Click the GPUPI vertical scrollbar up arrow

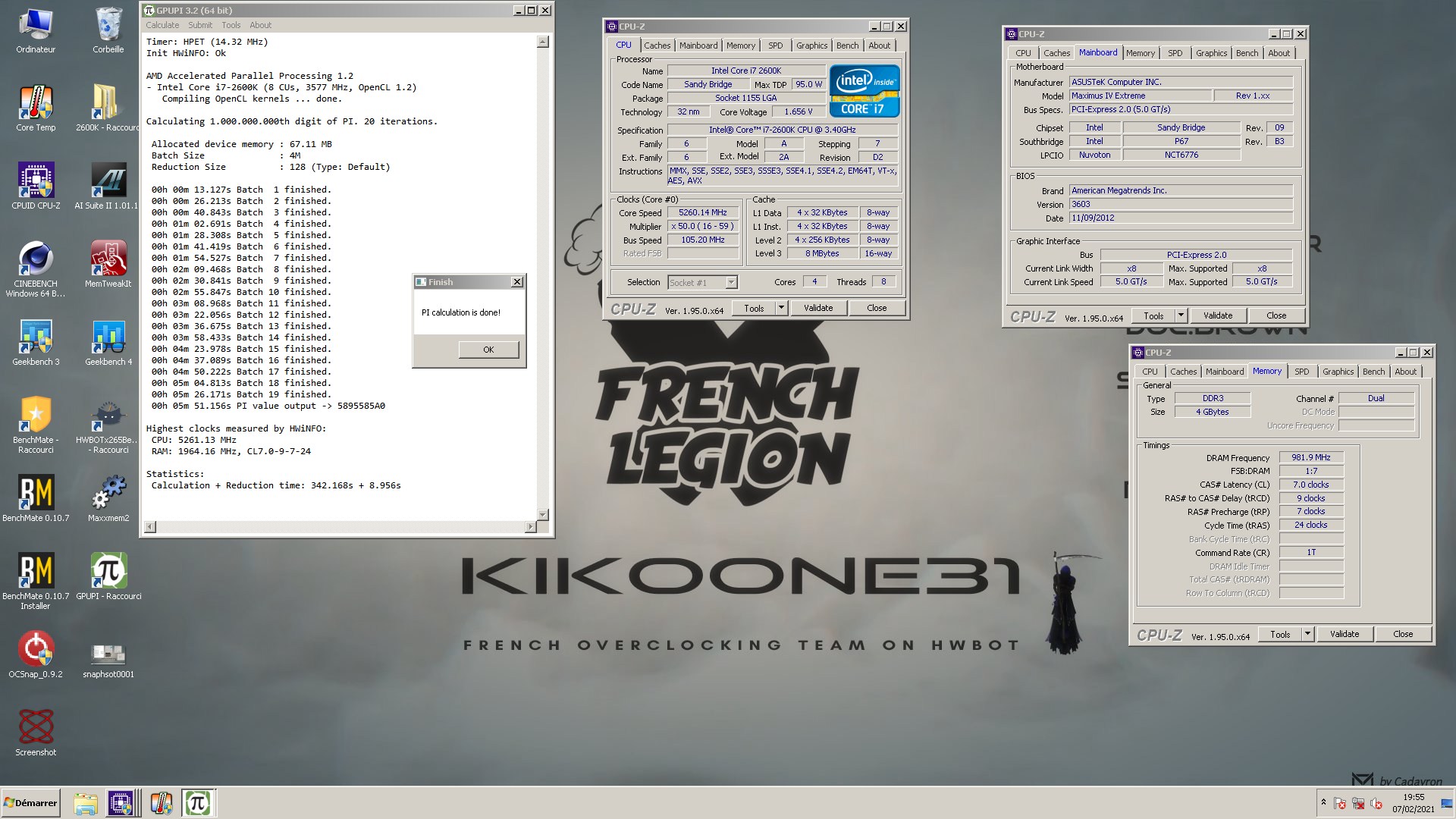click(543, 42)
